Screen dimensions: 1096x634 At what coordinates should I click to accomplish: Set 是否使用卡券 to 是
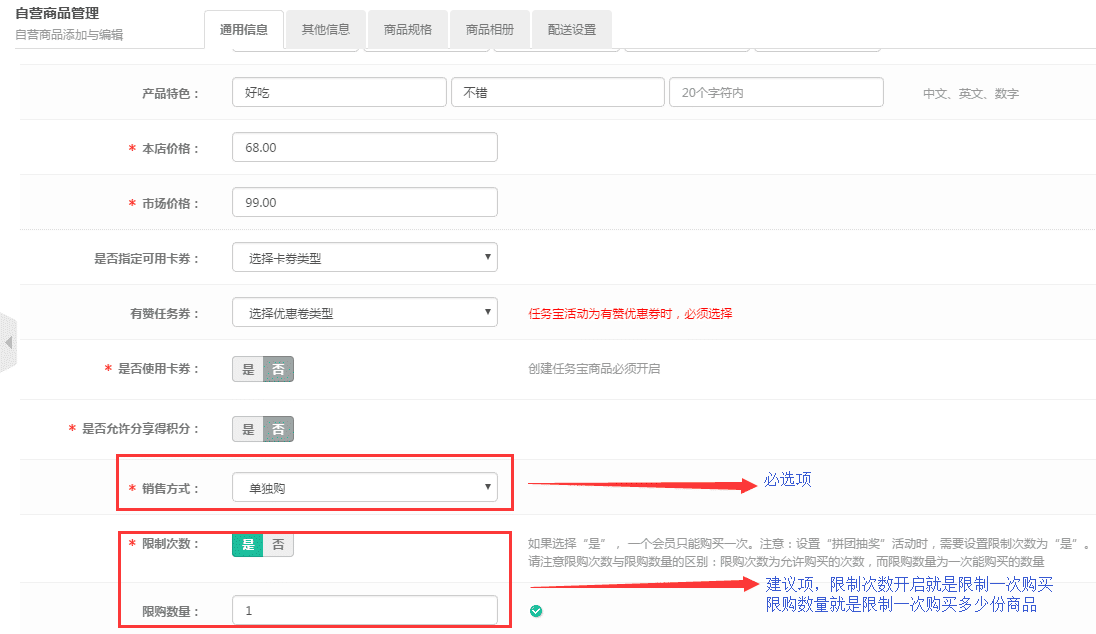click(x=248, y=369)
